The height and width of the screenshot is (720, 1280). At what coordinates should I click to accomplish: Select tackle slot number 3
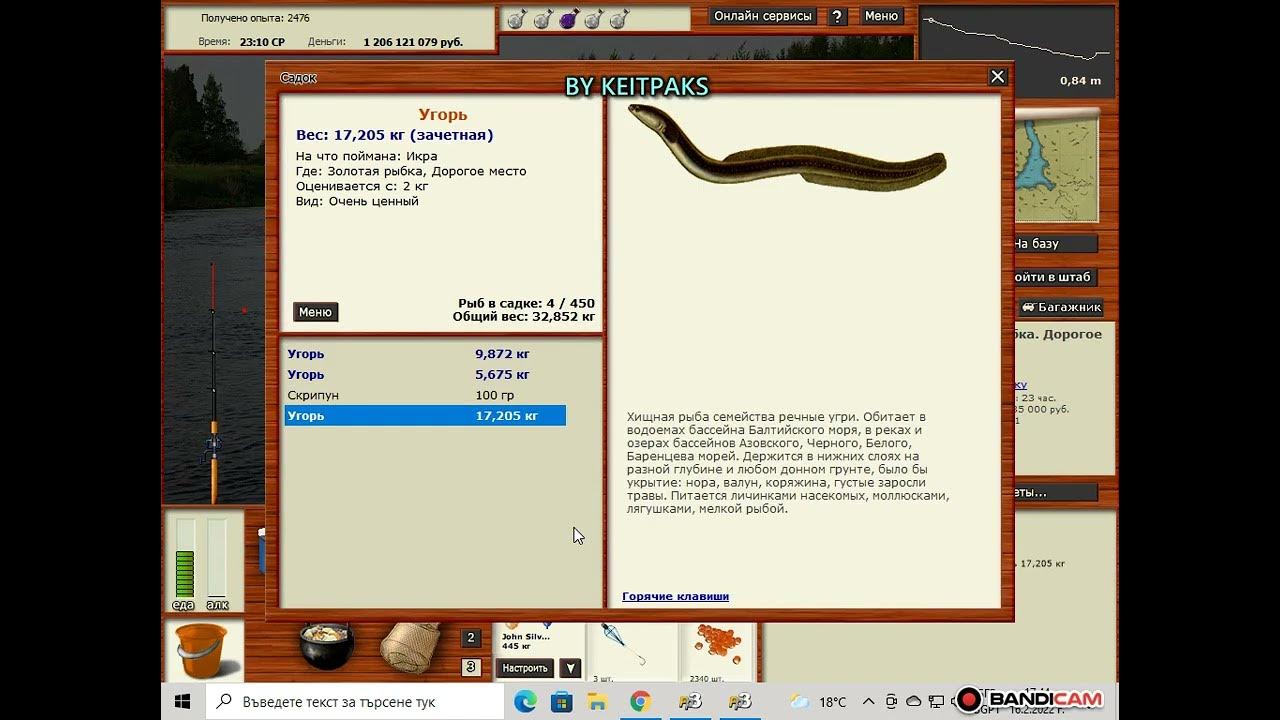471,667
